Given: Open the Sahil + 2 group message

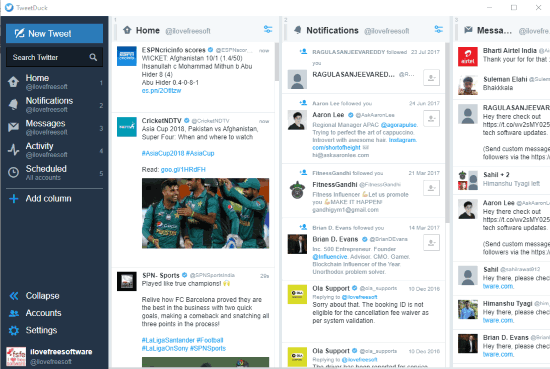Looking at the screenshot, I should pyautogui.click(x=503, y=180).
